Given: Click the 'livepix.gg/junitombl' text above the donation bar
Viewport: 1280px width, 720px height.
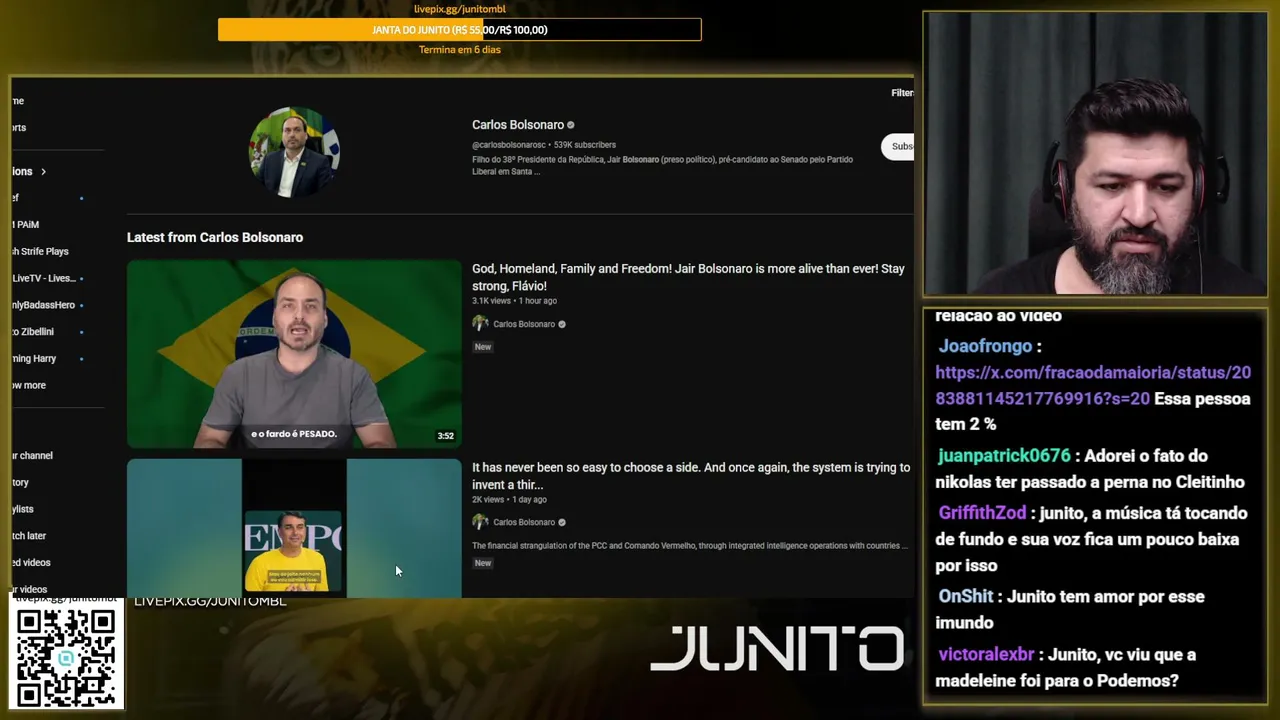Looking at the screenshot, I should click(460, 9).
